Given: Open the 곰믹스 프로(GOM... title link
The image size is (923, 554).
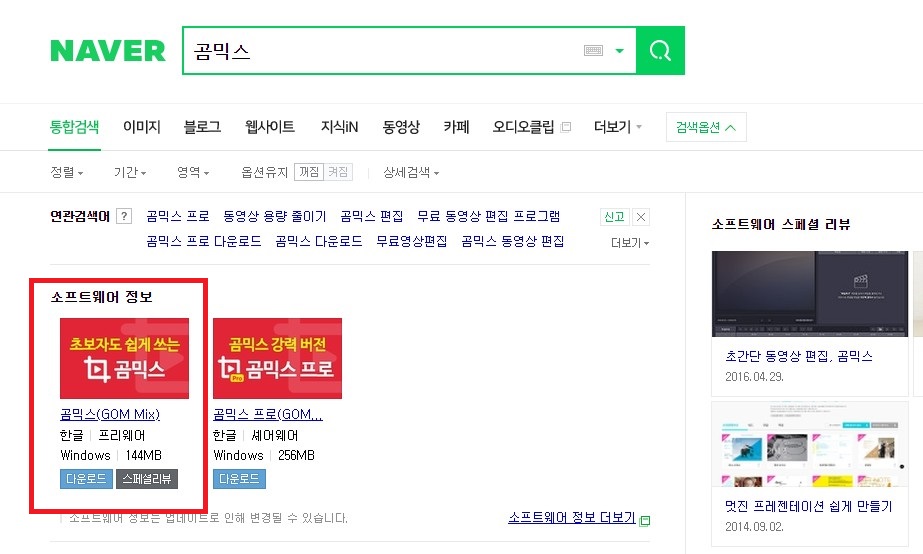Looking at the screenshot, I should coord(268,414).
